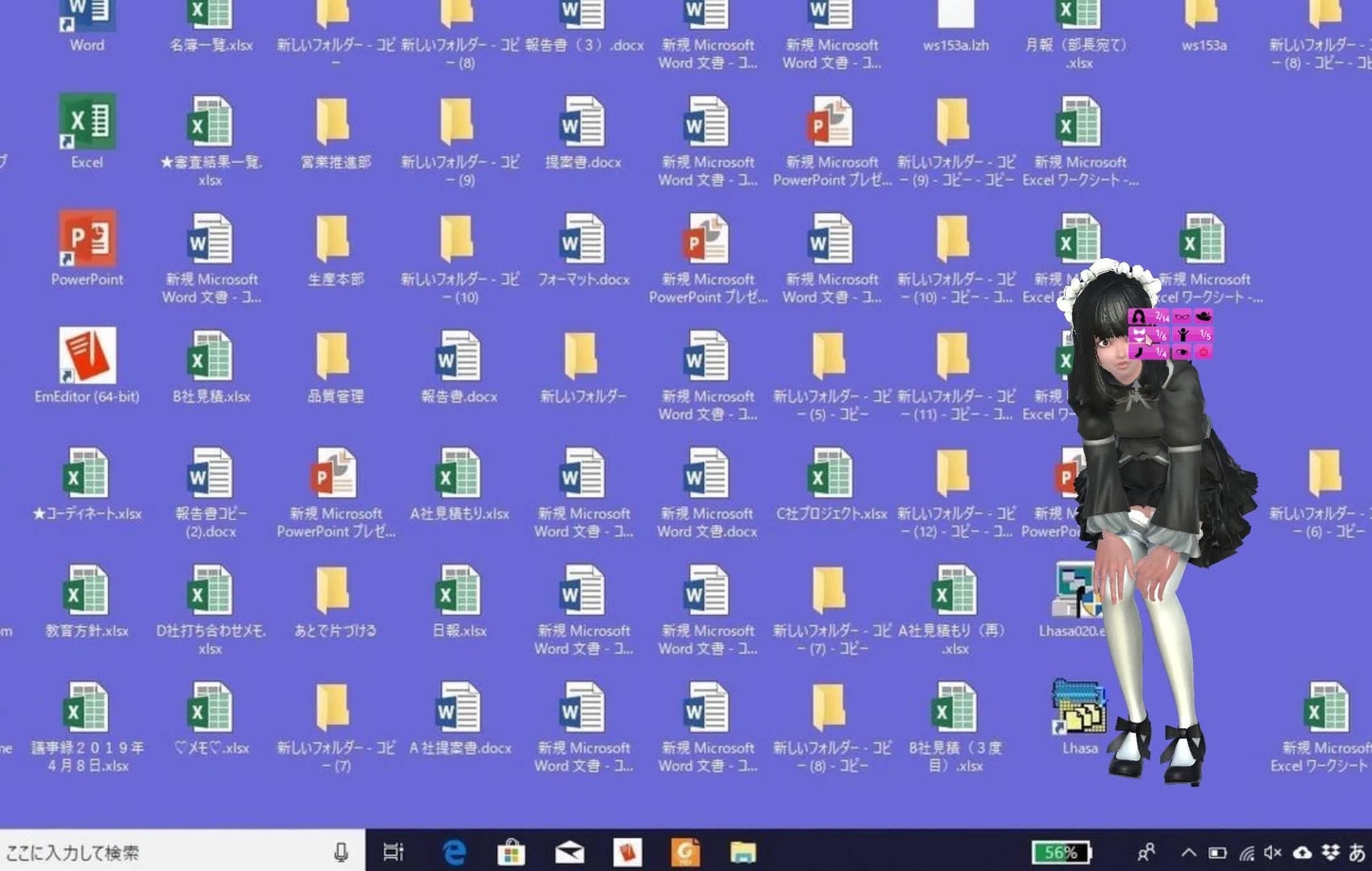The image size is (1372, 871).
Task: Click the pose figure icon in pink panel
Action: click(1182, 335)
